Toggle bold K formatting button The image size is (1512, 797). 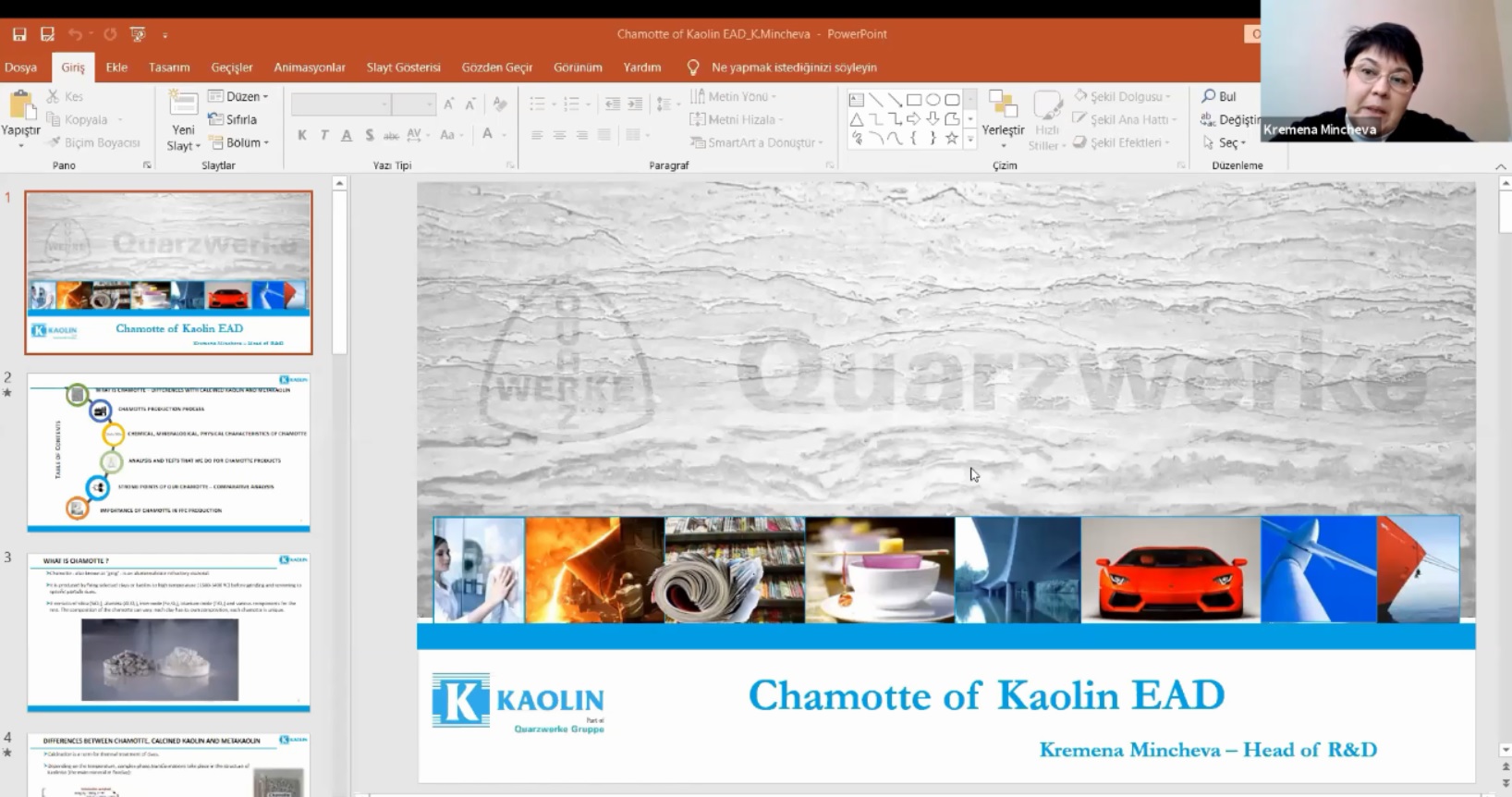[302, 135]
